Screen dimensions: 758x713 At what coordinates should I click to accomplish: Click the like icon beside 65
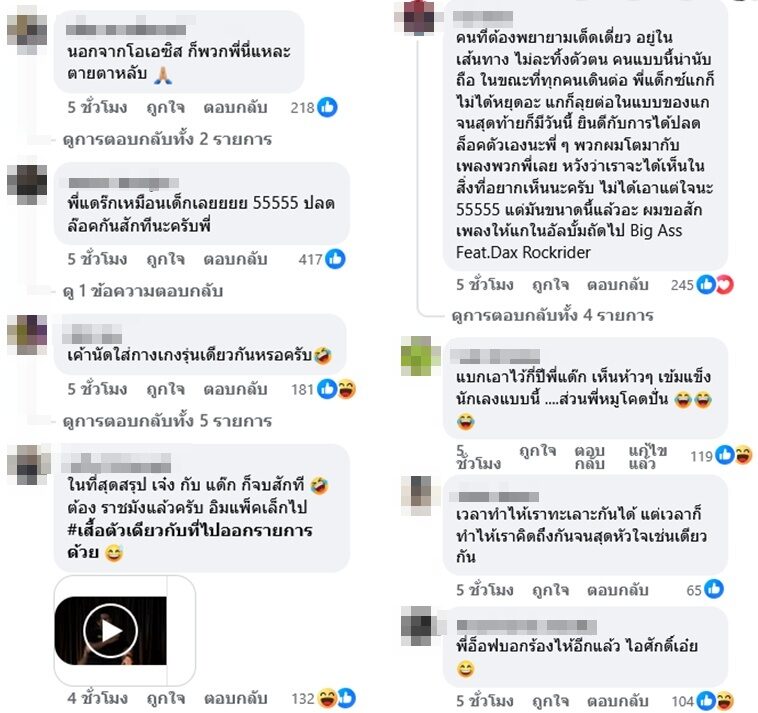pyautogui.click(x=714, y=589)
